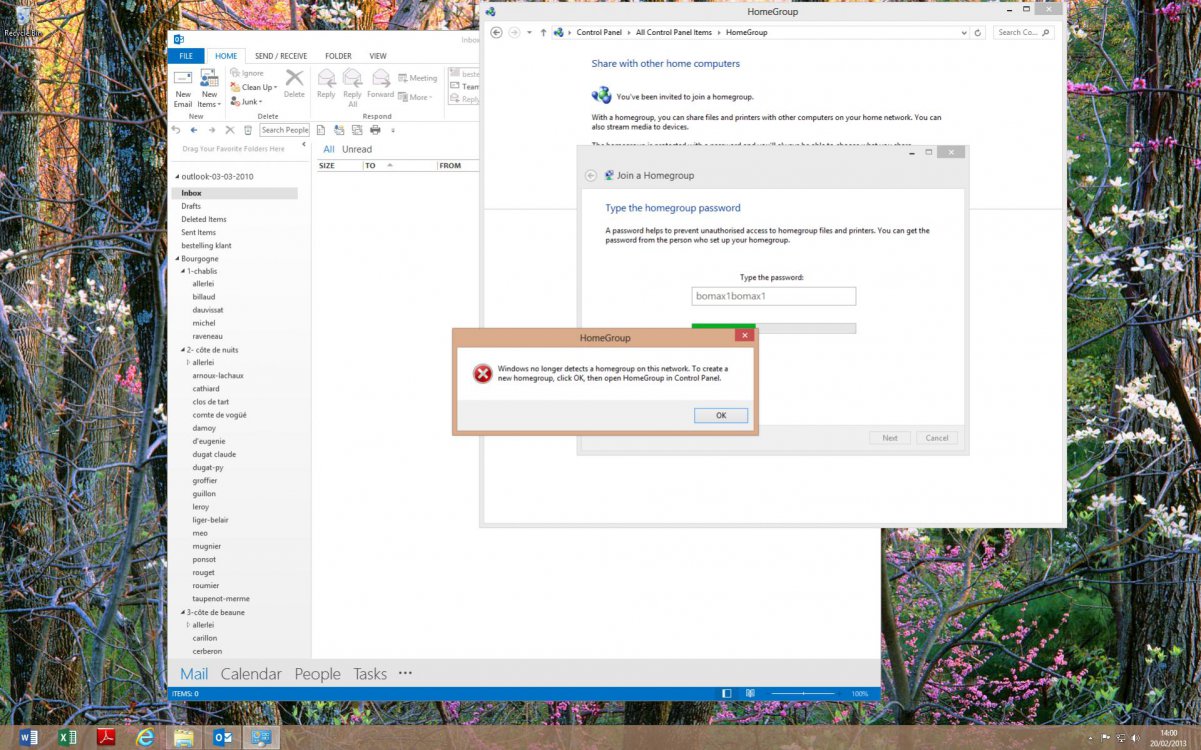Click Cancel in Join a Homegroup wizard
The height and width of the screenshot is (750, 1201).
click(937, 438)
